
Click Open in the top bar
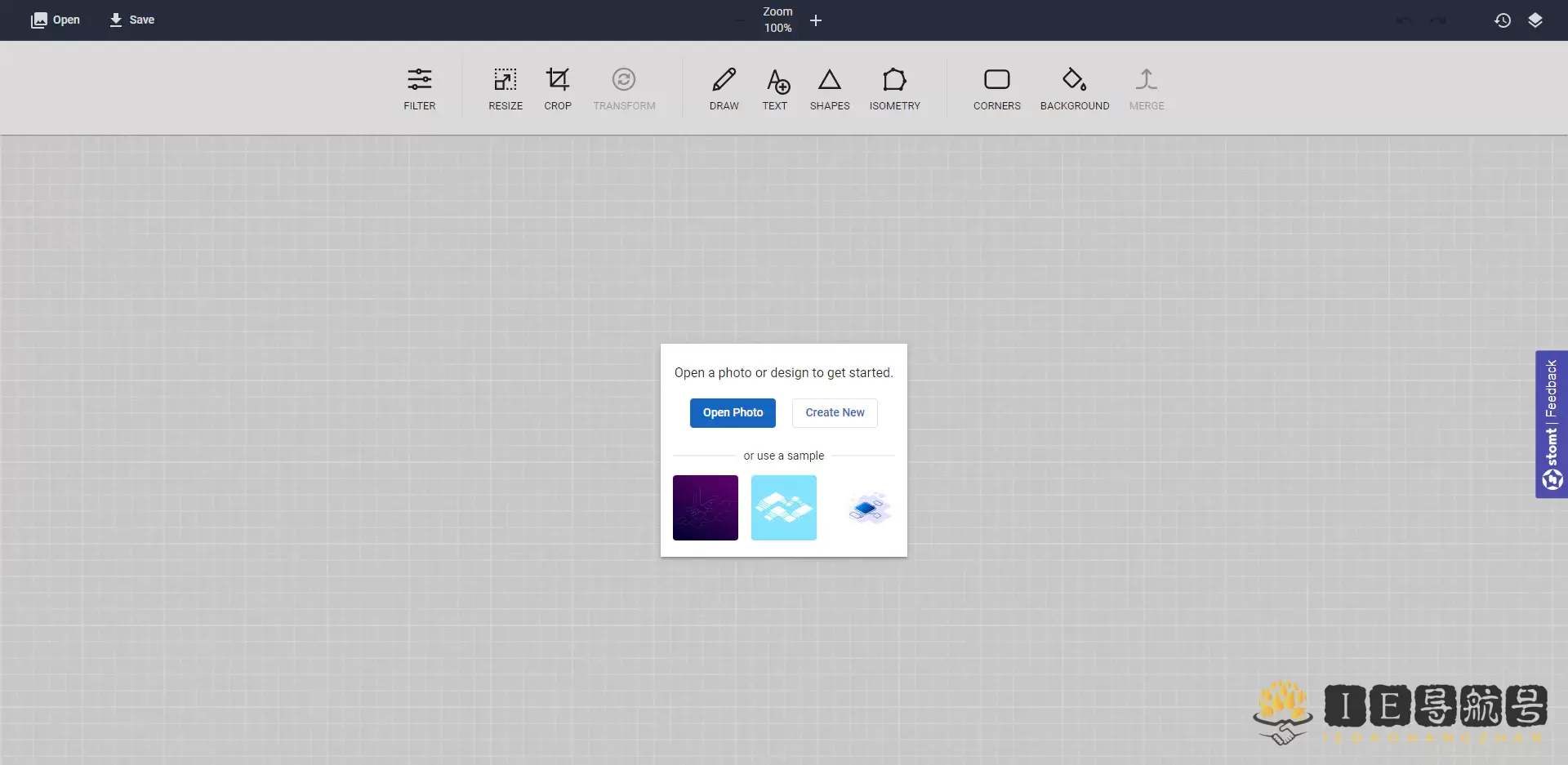click(56, 20)
